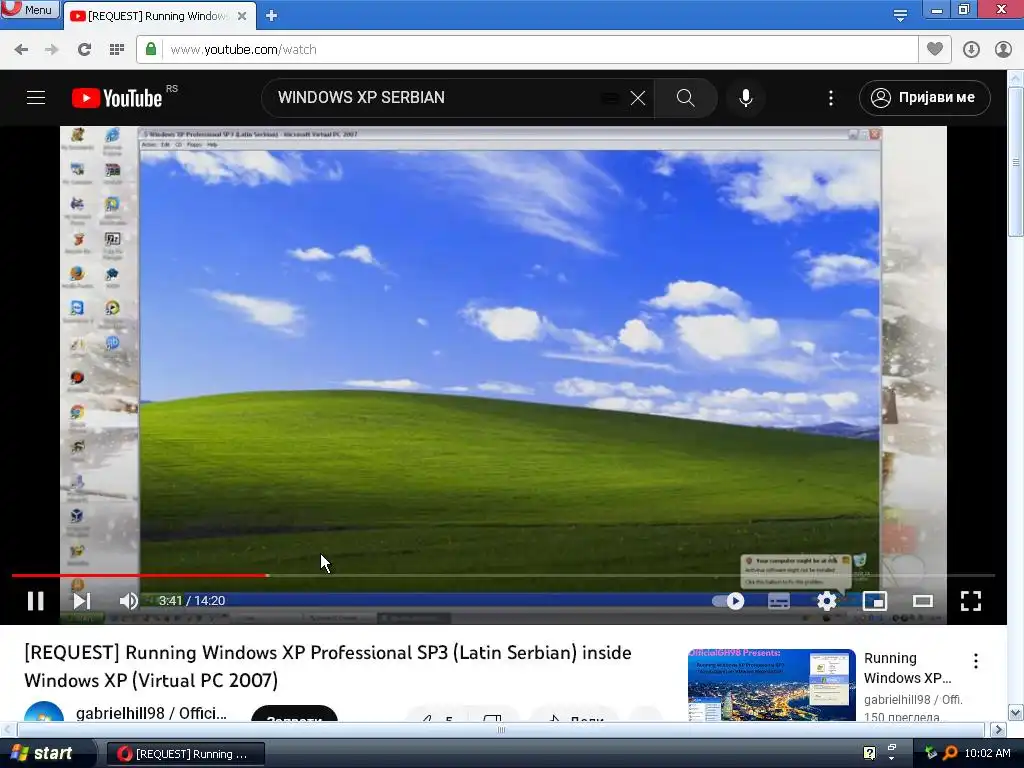The width and height of the screenshot is (1024, 768).
Task: Open gabrielhill98 channel name link
Action: 152,712
